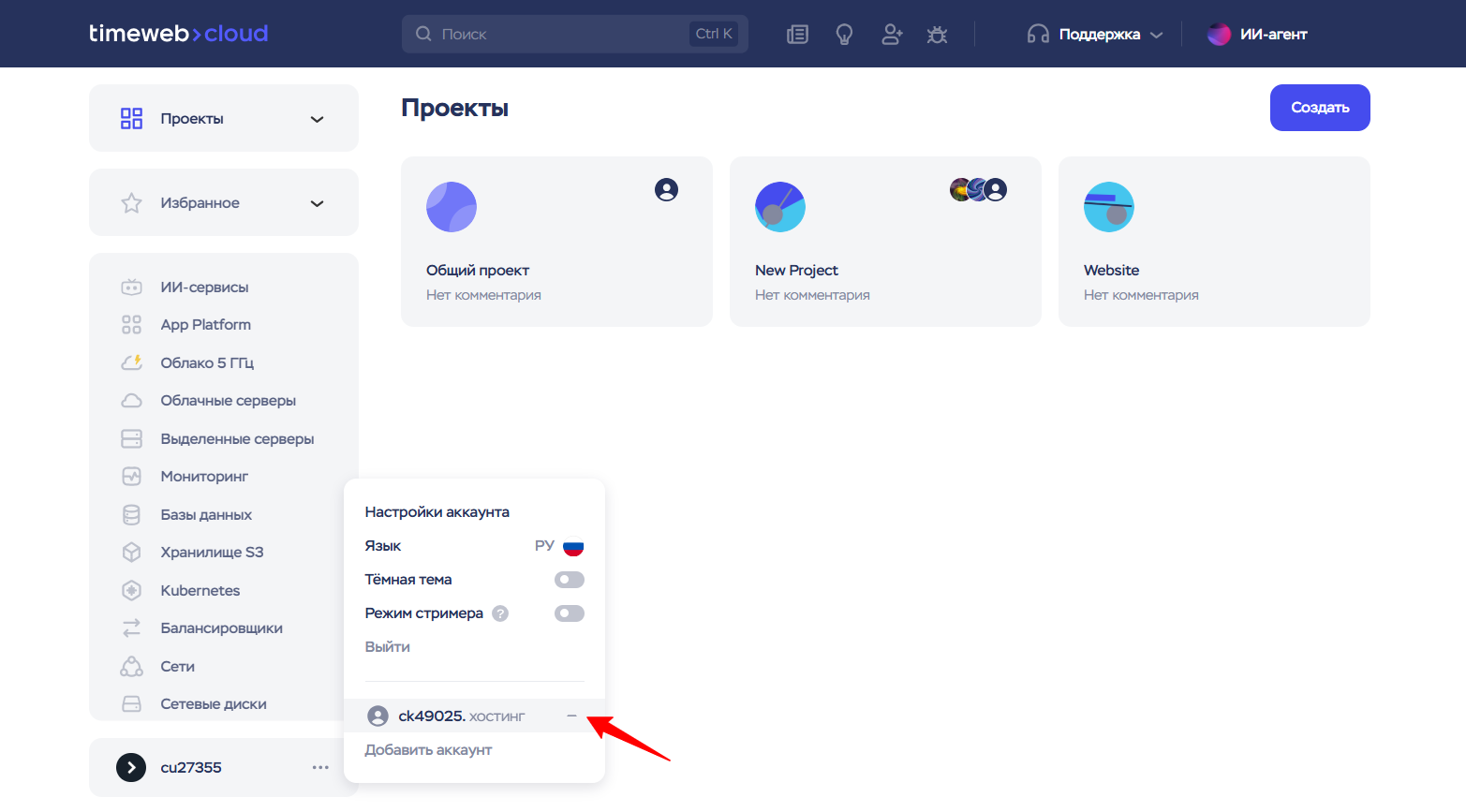Remove account ck49025 with minus button
The image size is (1466, 812).
(571, 716)
